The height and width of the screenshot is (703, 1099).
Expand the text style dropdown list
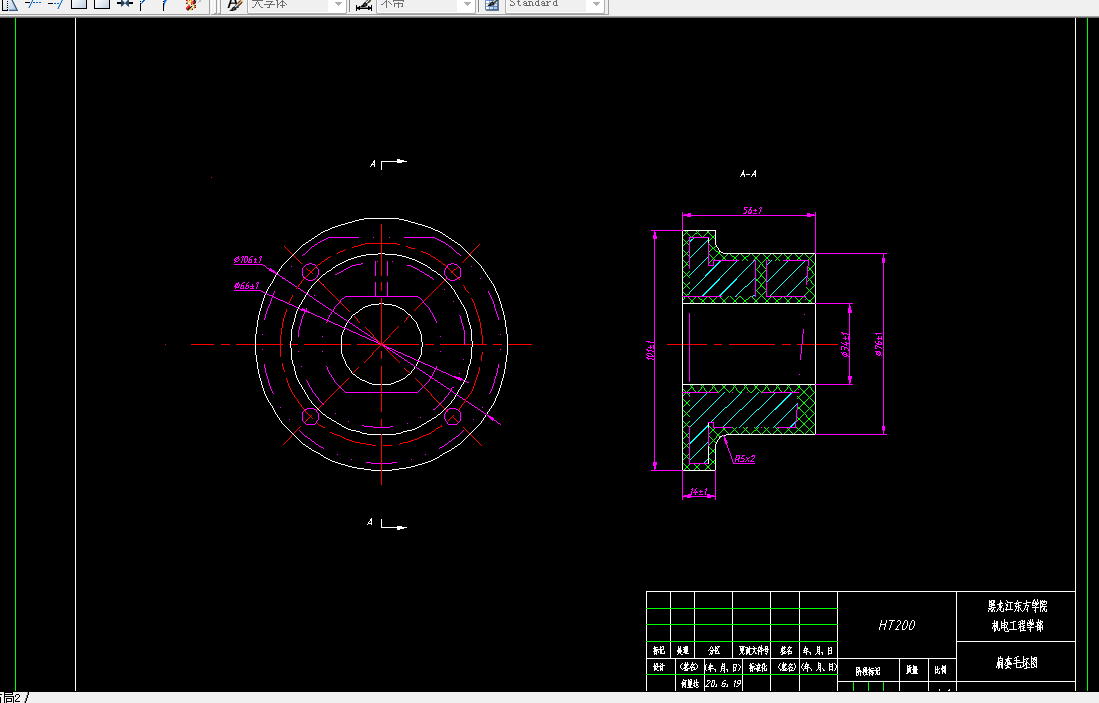point(339,5)
